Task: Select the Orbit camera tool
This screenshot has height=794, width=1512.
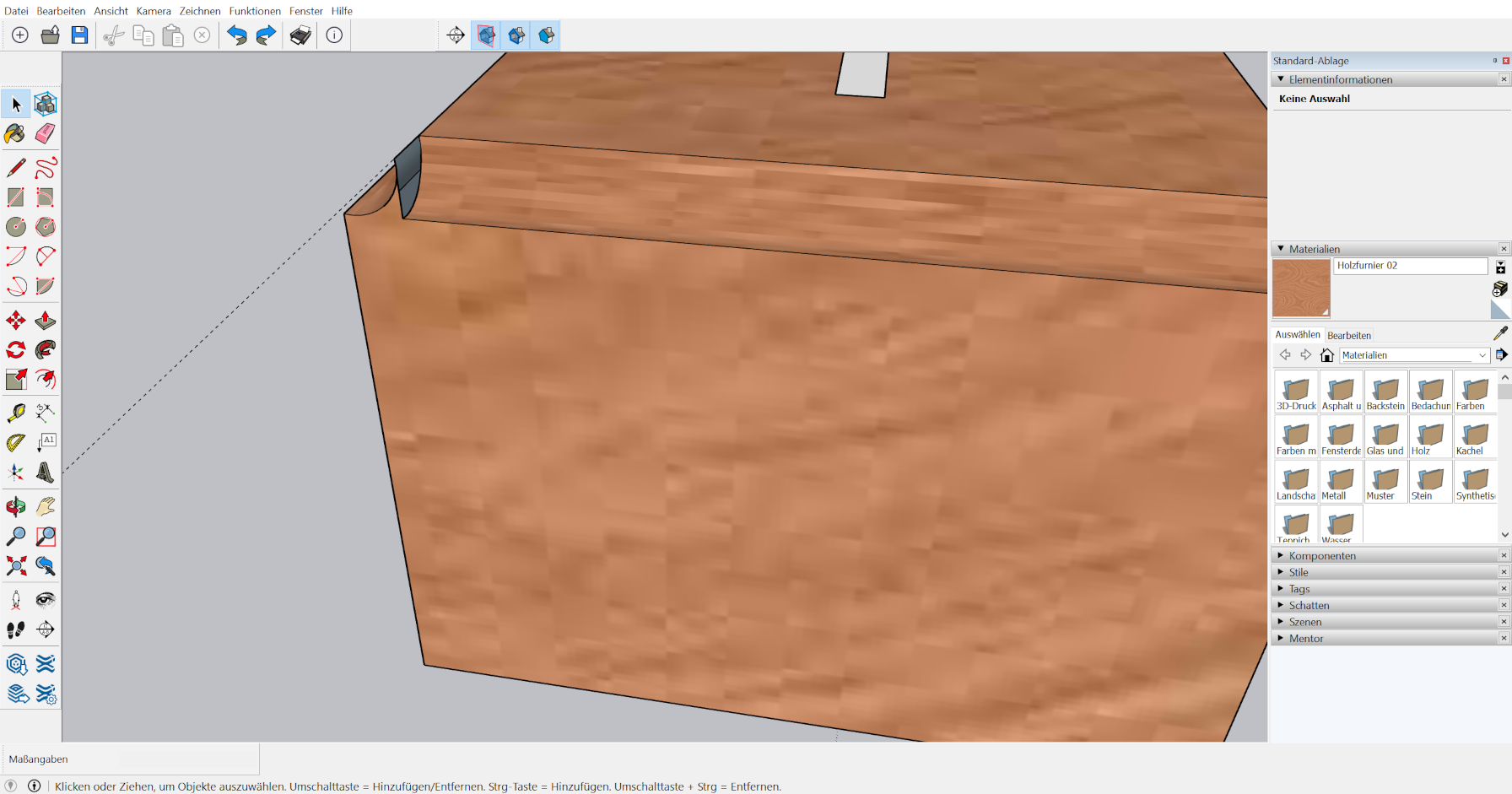Action: 15,506
